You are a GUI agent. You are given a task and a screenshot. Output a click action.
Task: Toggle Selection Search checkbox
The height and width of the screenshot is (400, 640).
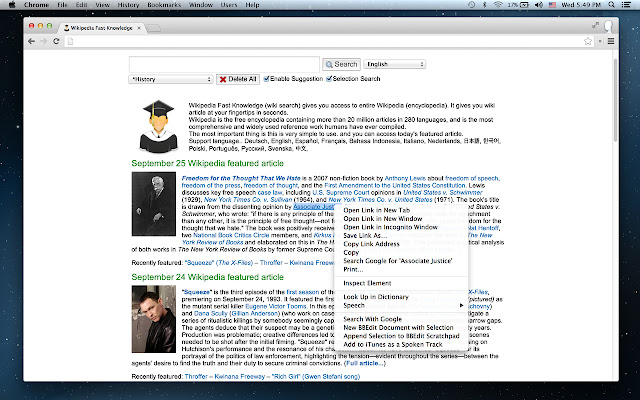[x=329, y=79]
